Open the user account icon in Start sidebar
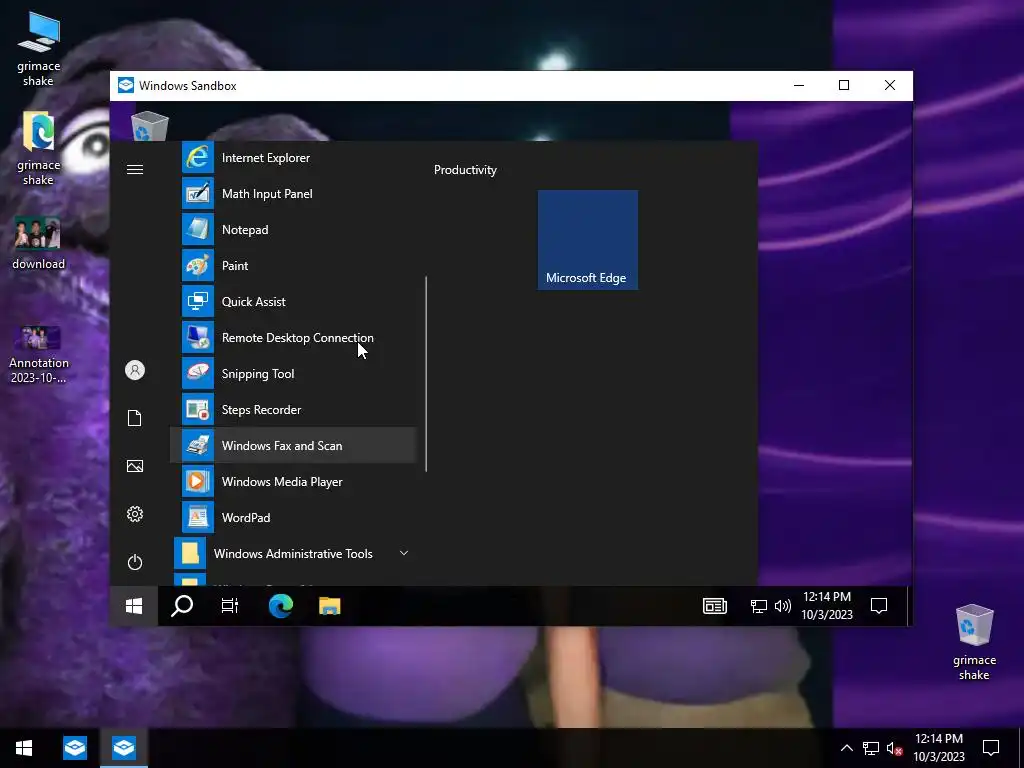 135,370
